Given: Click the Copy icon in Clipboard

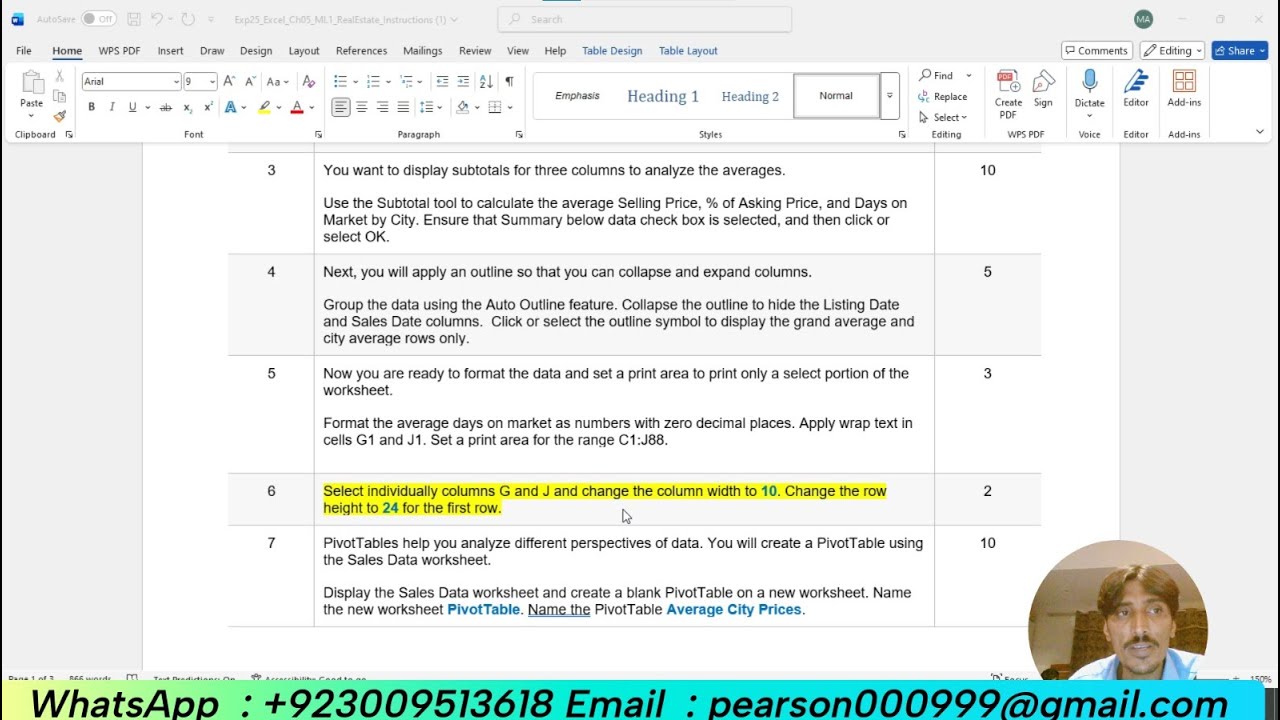Looking at the screenshot, I should (59, 96).
